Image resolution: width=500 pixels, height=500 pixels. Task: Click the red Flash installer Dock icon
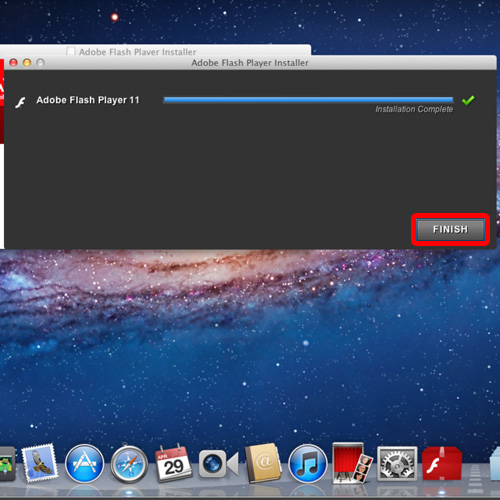click(x=442, y=463)
